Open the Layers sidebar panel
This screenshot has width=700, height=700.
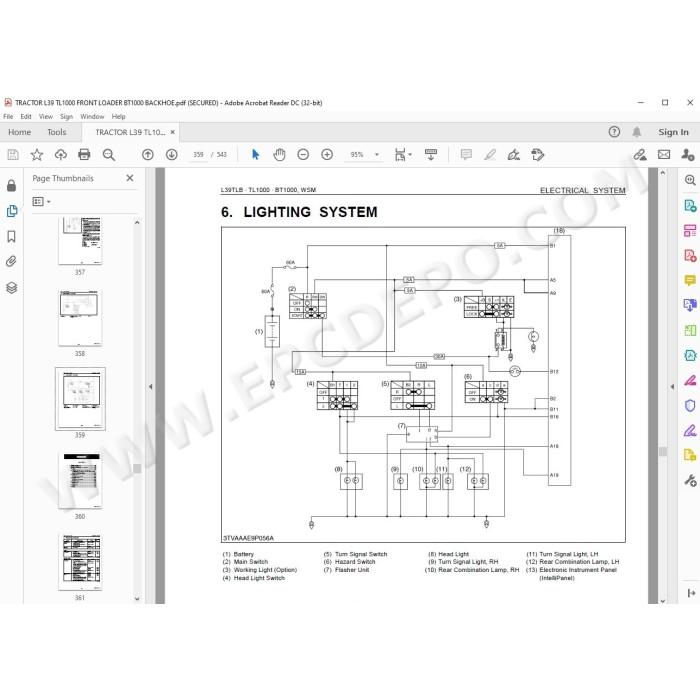point(12,288)
